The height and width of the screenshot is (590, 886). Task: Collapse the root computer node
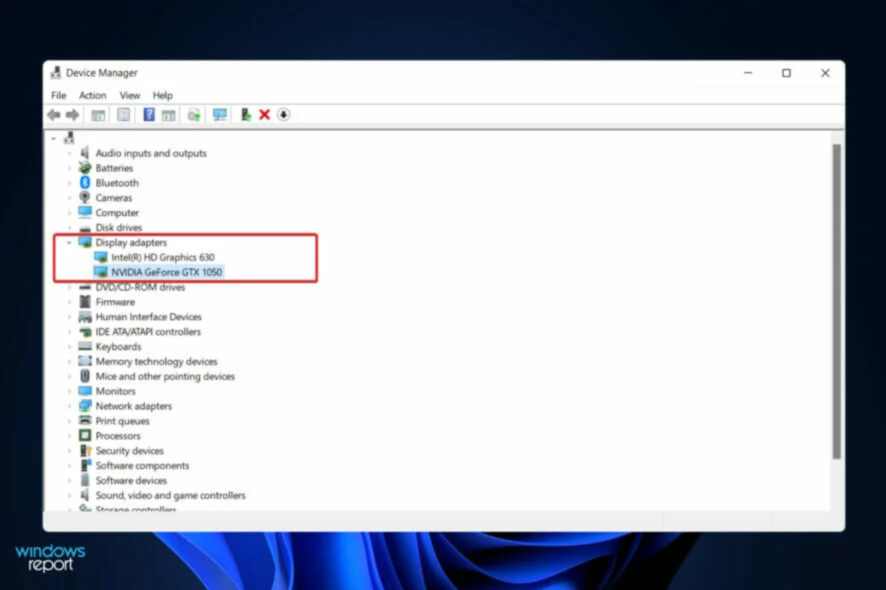[x=54, y=138]
